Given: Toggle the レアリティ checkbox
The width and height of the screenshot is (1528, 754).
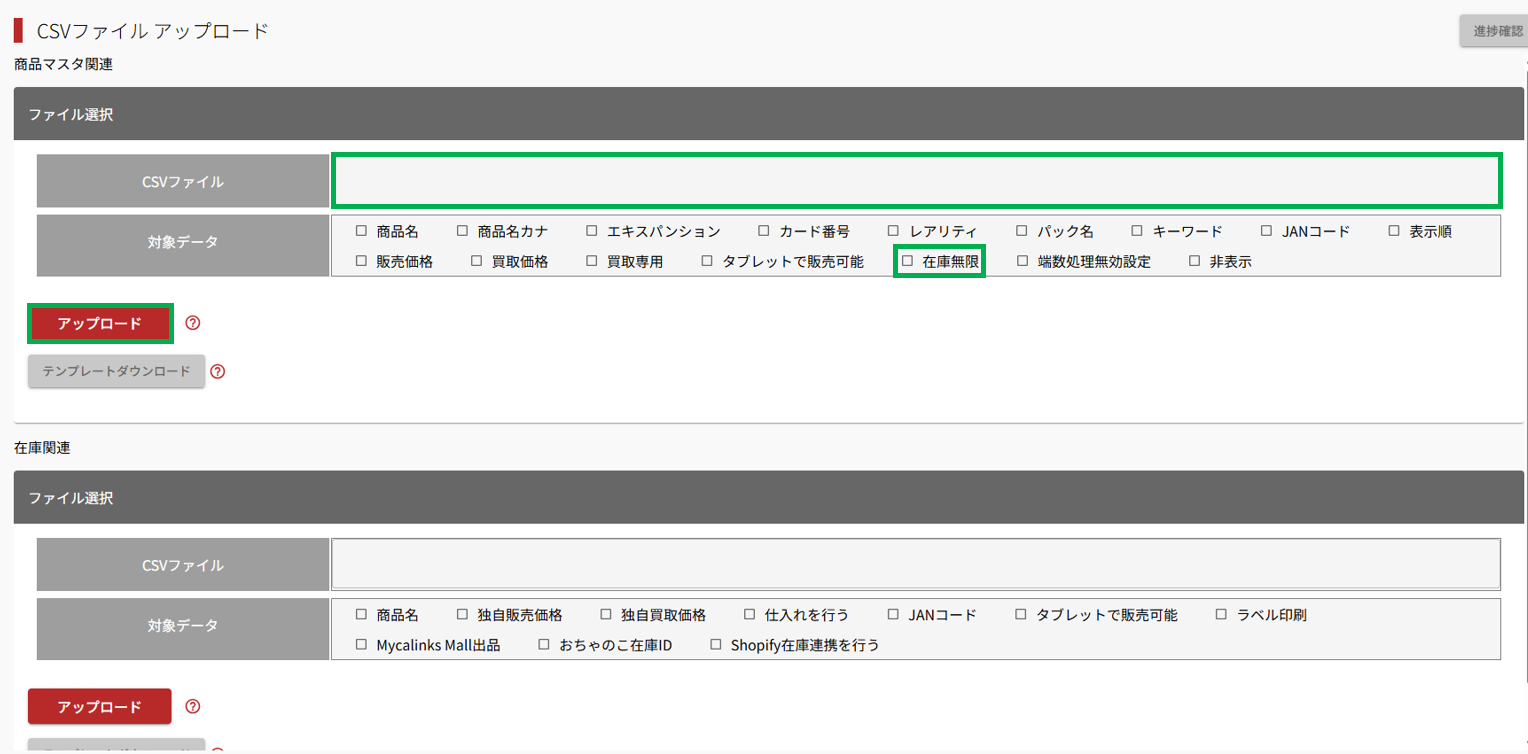Looking at the screenshot, I should (x=894, y=231).
